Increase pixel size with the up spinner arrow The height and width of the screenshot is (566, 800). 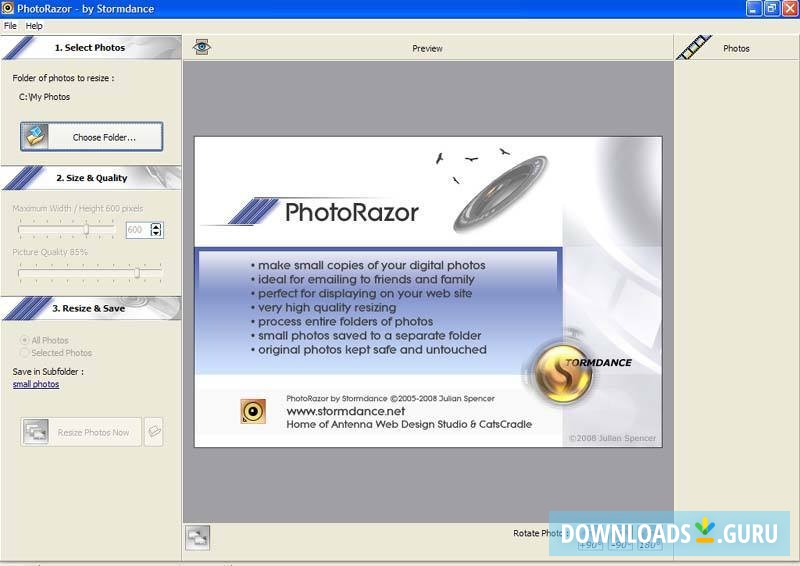156,226
